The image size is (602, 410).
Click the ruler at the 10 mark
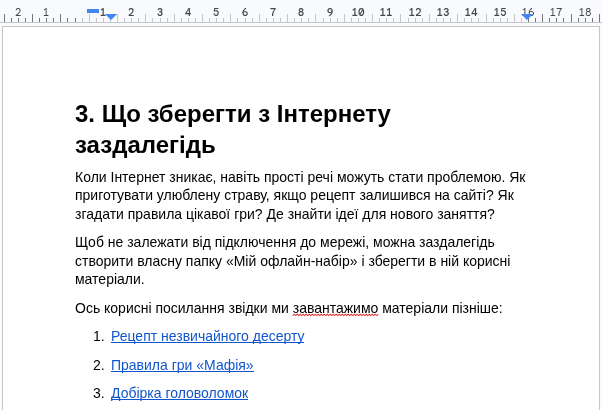(358, 12)
